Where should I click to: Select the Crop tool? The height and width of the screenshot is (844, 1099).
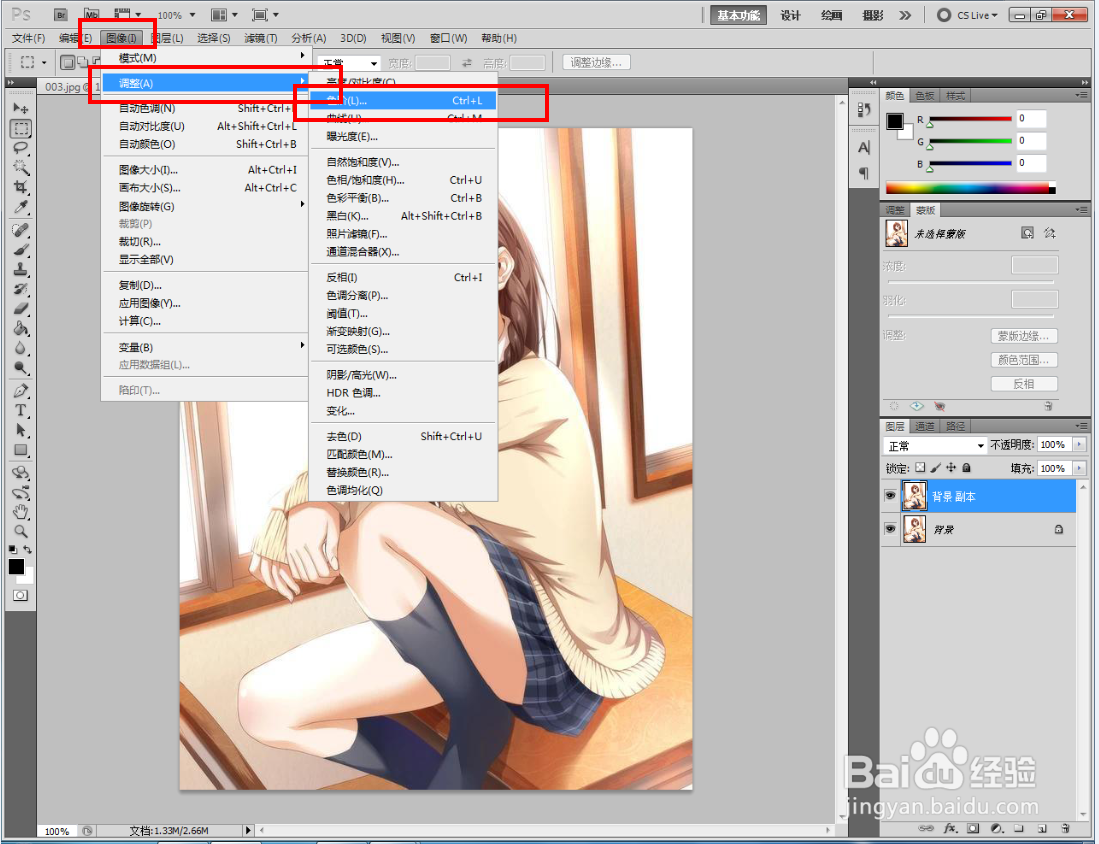[21, 187]
